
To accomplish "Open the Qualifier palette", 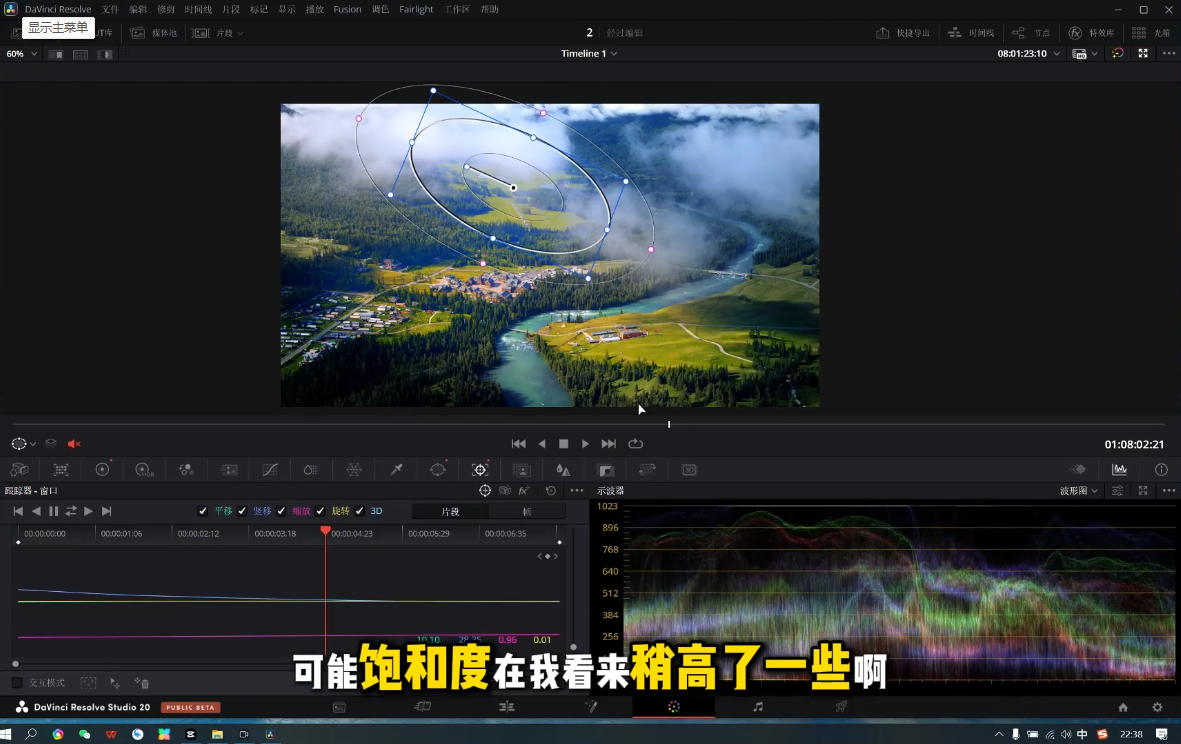I will [x=396, y=469].
